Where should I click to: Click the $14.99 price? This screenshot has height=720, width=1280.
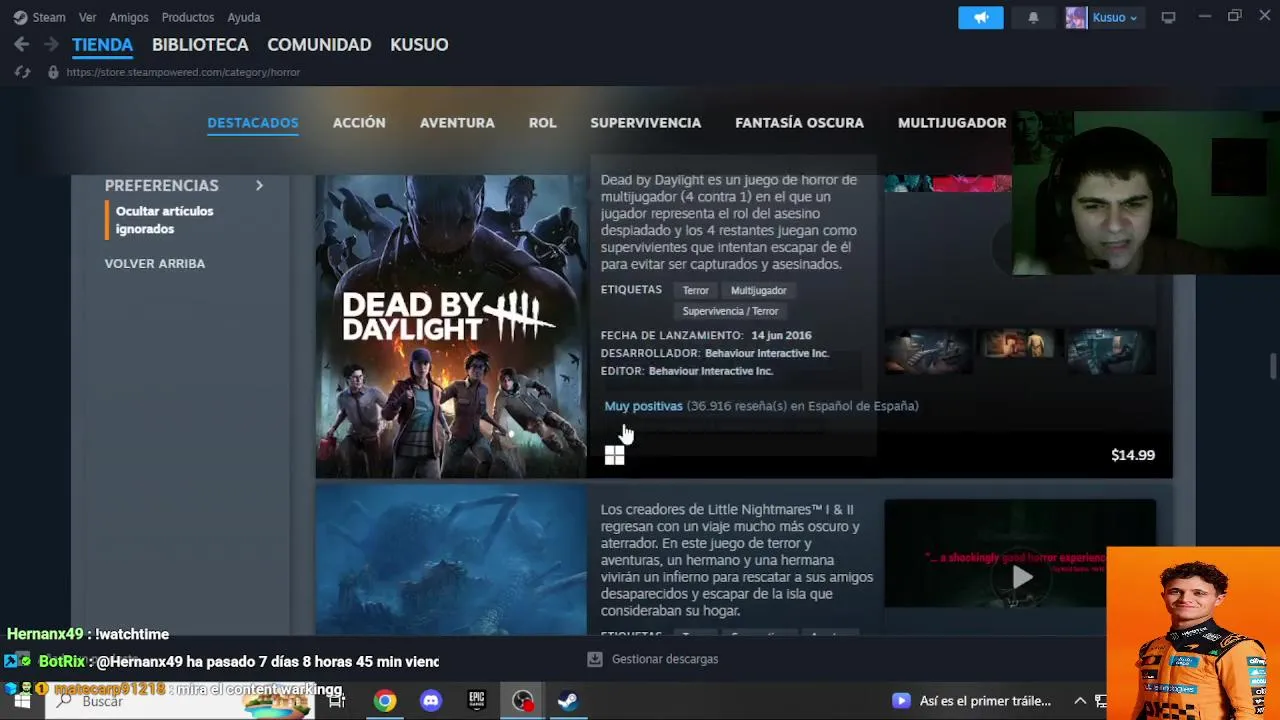1133,455
